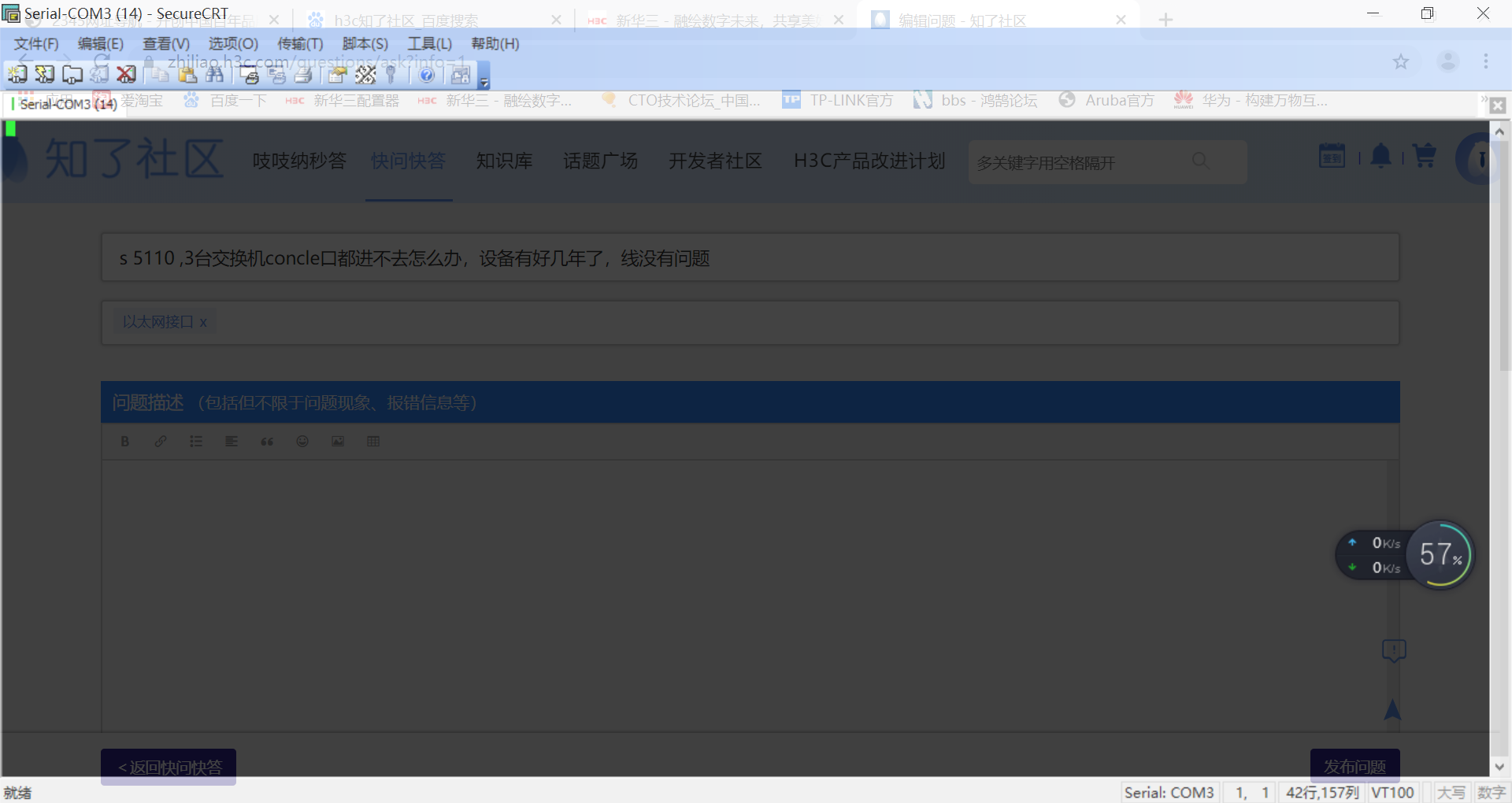Click the bell notification icon on the web page
1512x803 pixels.
(x=1381, y=157)
